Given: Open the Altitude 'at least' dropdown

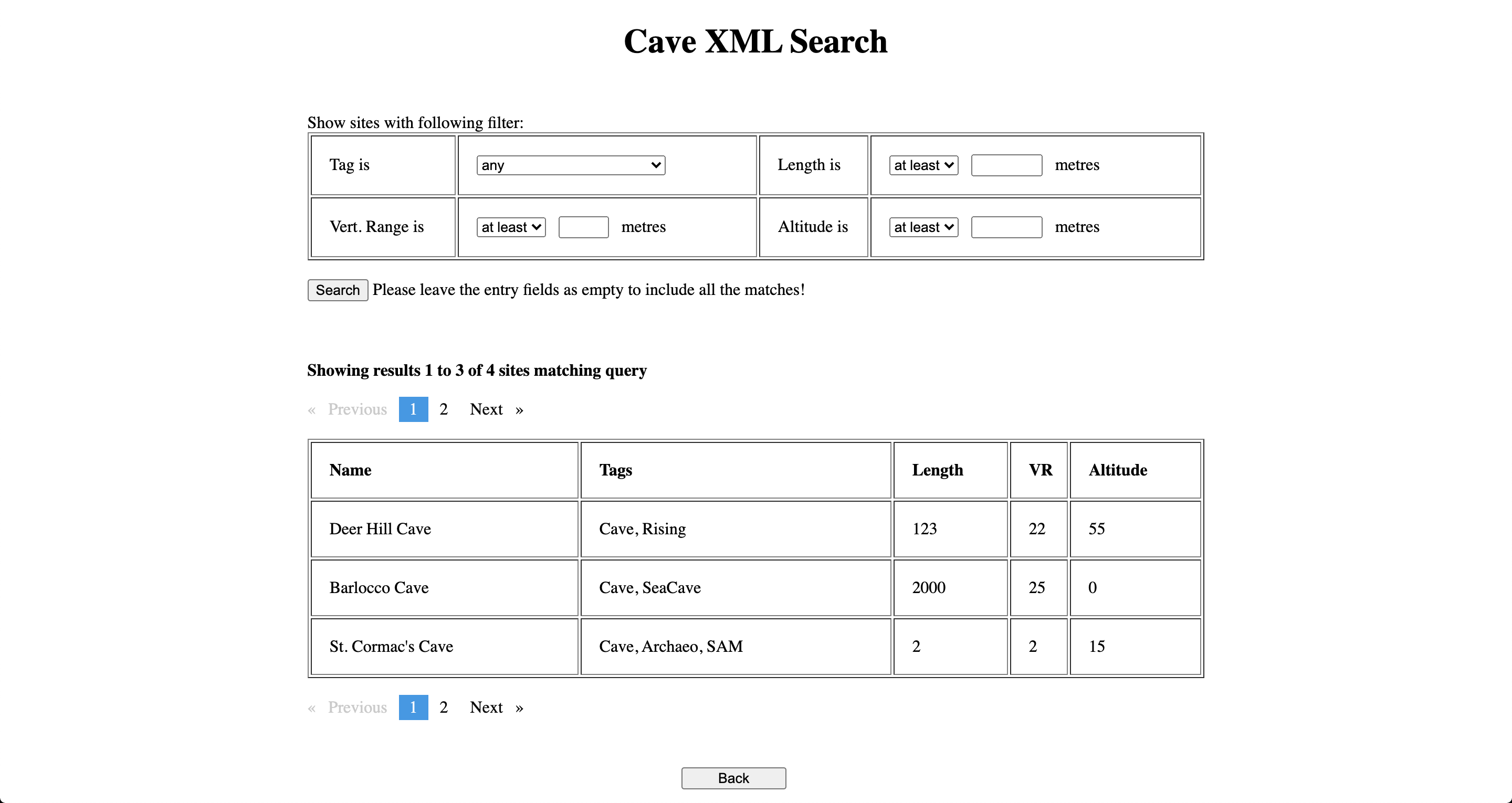Looking at the screenshot, I should pos(923,227).
